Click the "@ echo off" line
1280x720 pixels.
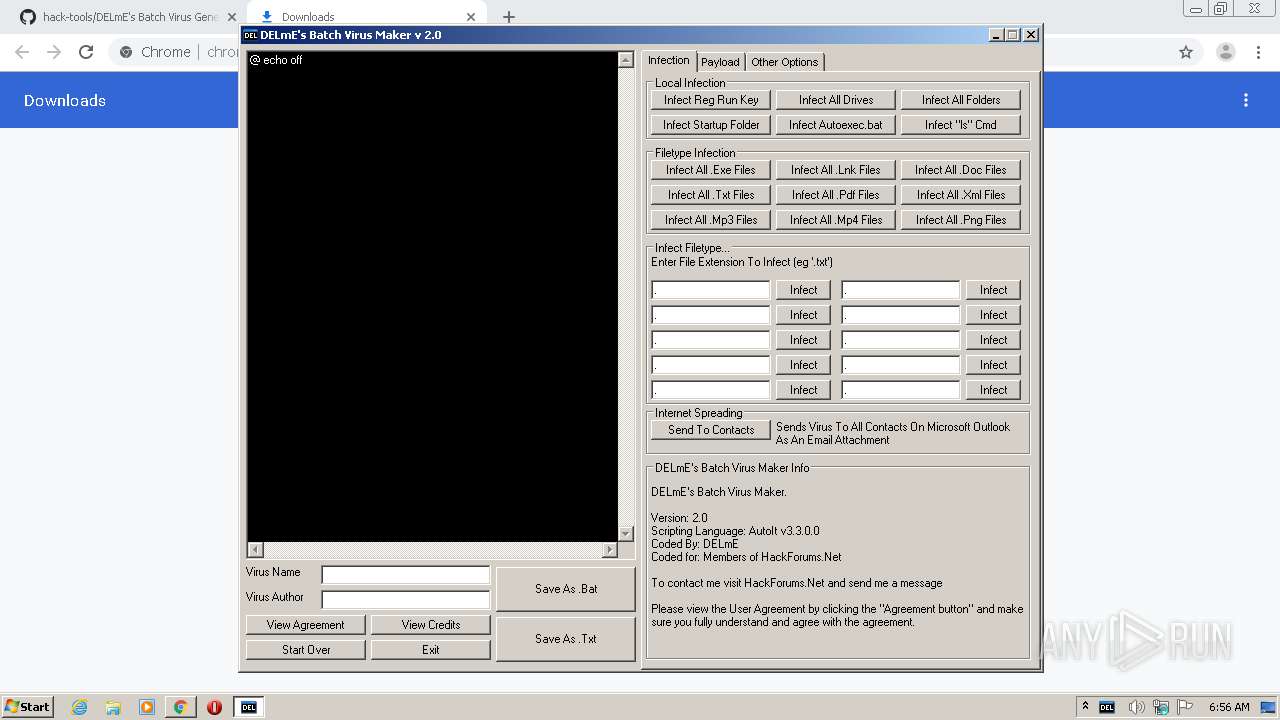(276, 60)
